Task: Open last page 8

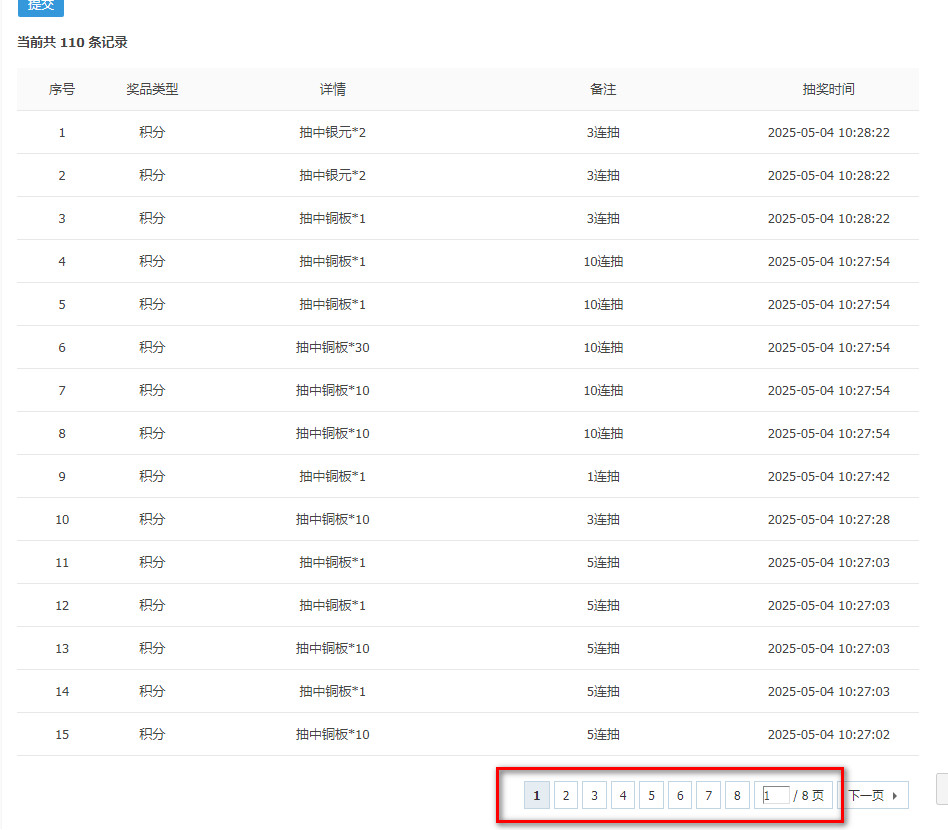Action: 737,796
